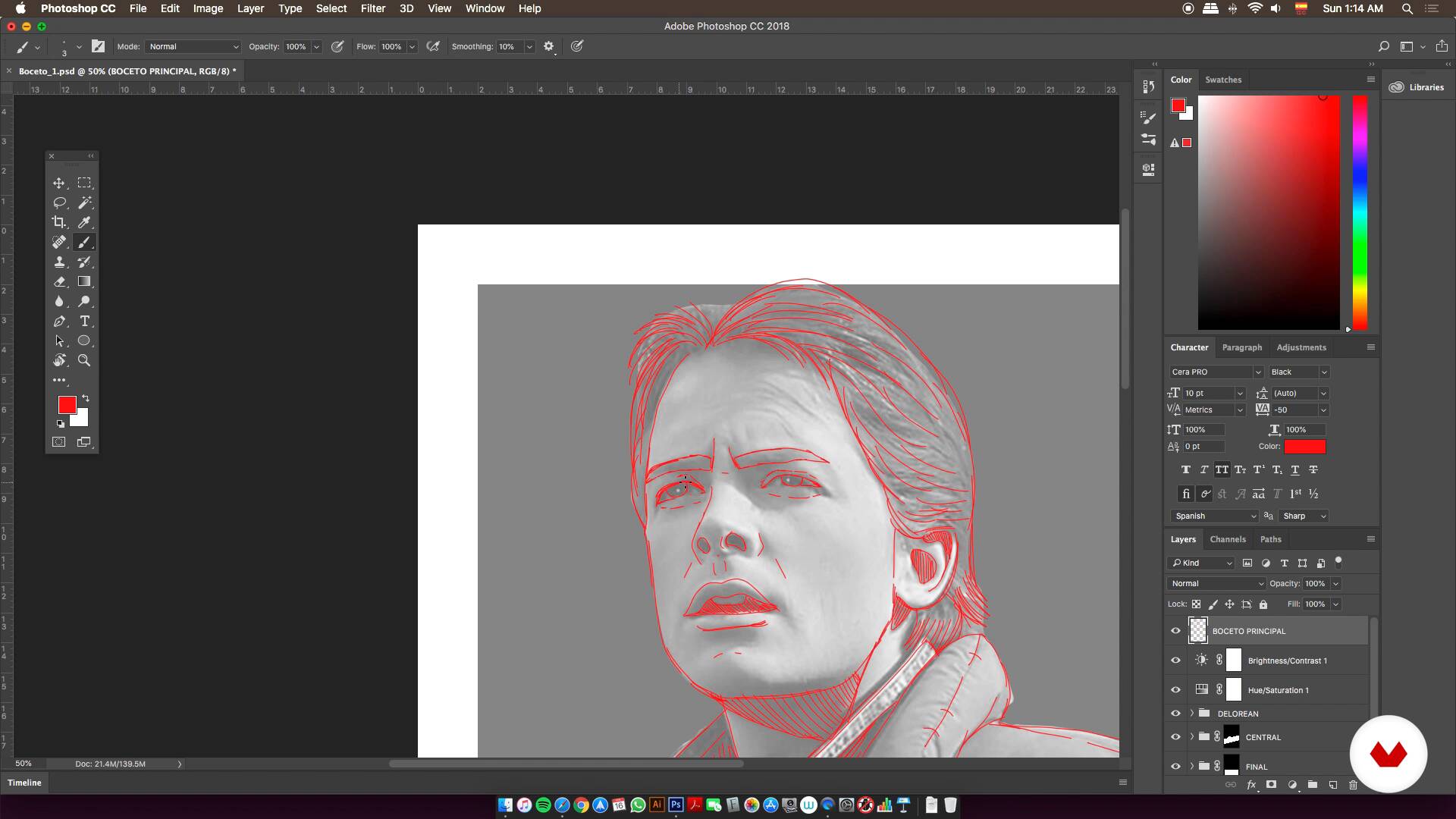Select the Move tool
The height and width of the screenshot is (819, 1456).
(x=58, y=183)
